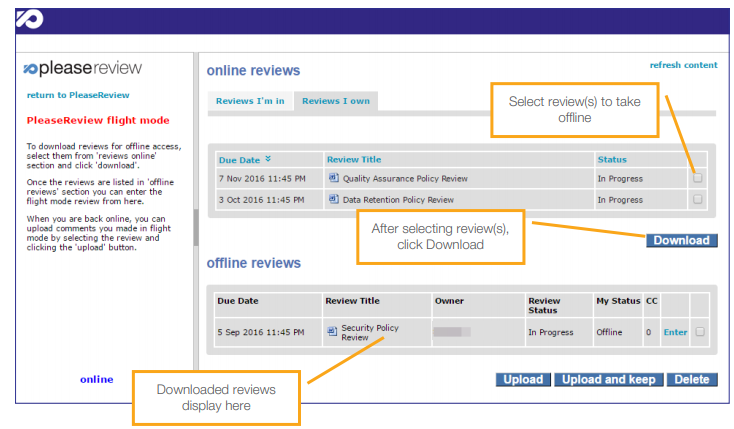This screenshot has height=429, width=734.
Task: Click the document icon beside Security Policy Review
Action: click(x=332, y=331)
